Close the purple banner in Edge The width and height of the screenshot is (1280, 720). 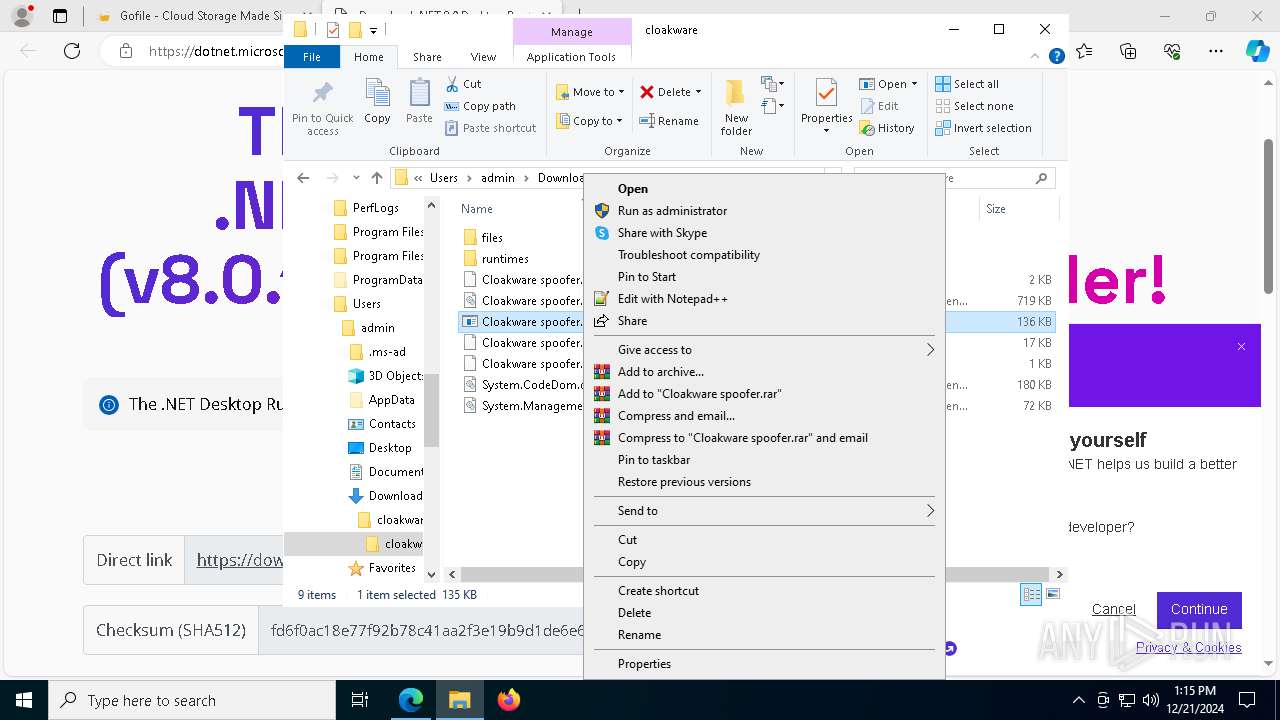click(x=1241, y=347)
